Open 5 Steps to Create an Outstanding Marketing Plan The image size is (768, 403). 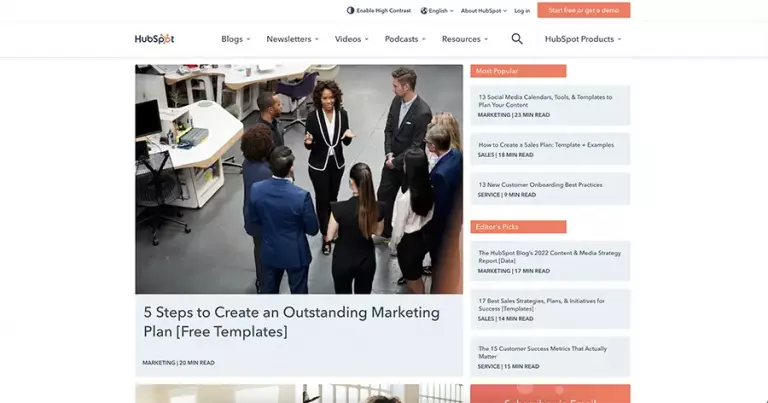click(291, 322)
